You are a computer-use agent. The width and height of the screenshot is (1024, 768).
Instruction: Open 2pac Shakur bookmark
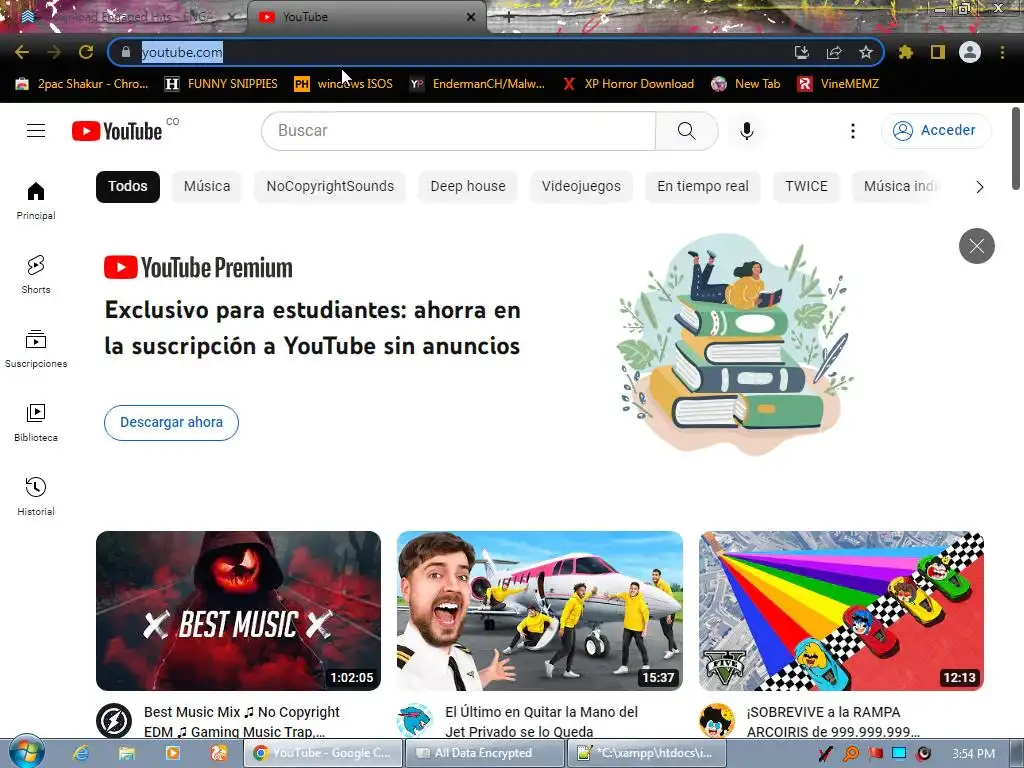82,84
